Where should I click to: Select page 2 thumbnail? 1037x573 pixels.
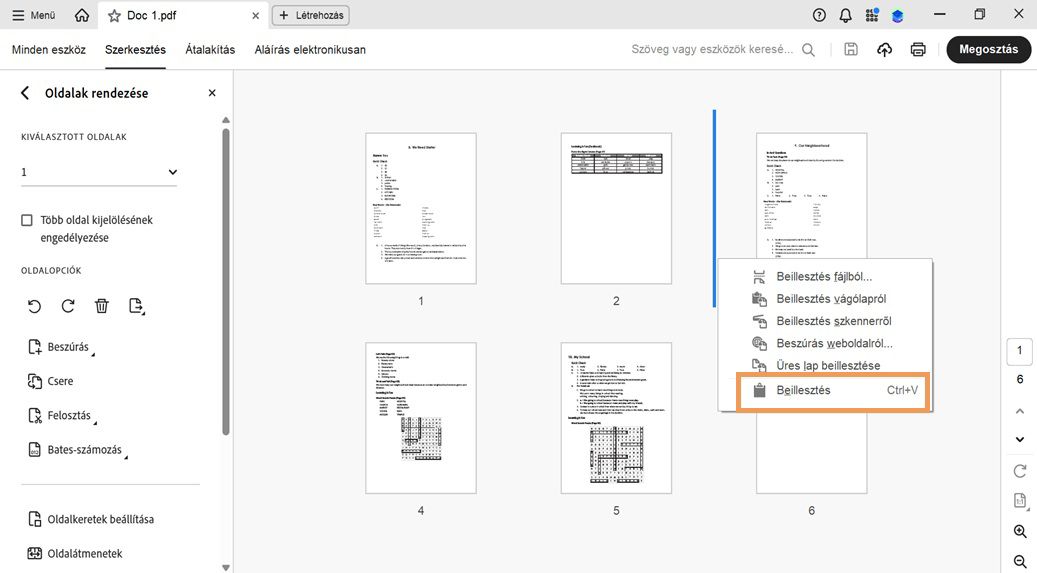coord(616,208)
